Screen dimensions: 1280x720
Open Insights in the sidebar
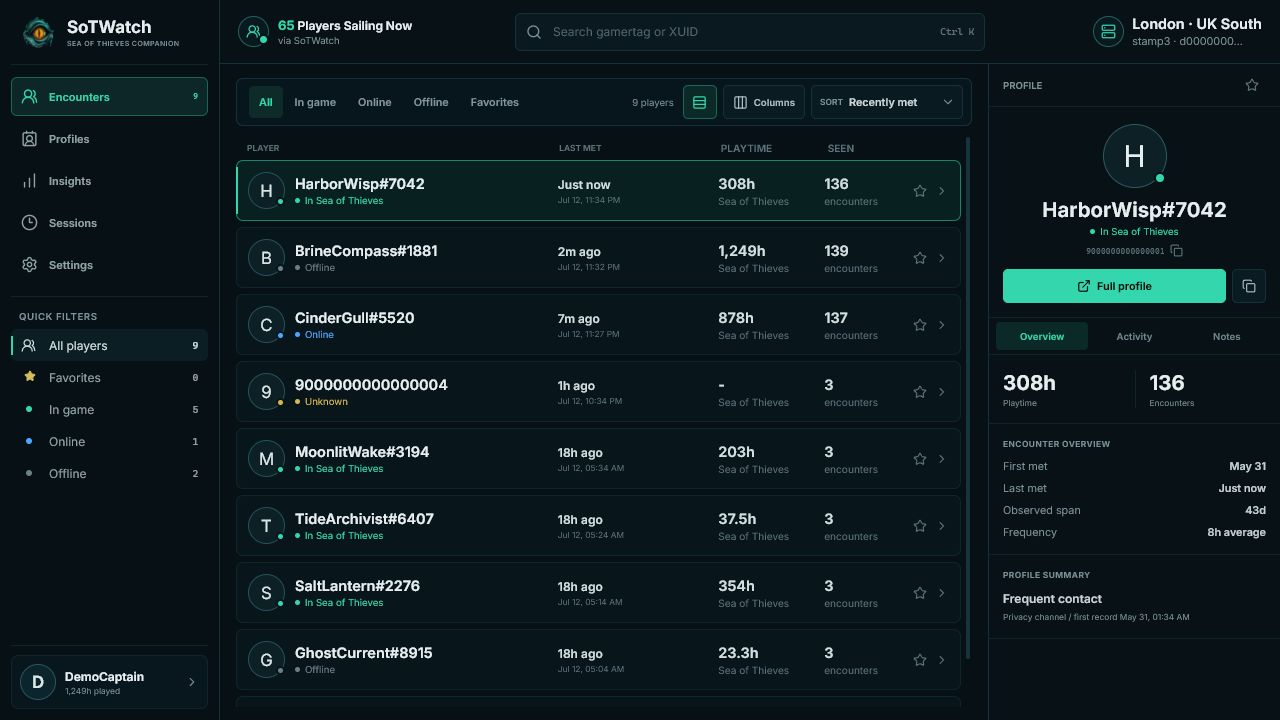[109, 181]
